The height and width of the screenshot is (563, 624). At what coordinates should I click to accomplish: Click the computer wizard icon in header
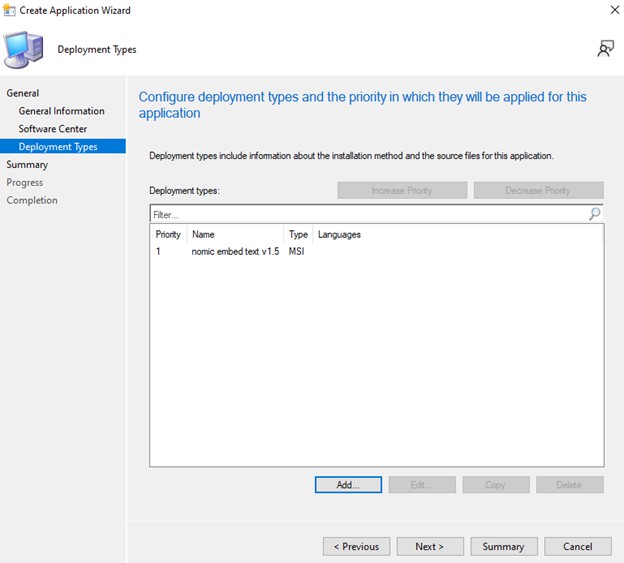click(24, 49)
